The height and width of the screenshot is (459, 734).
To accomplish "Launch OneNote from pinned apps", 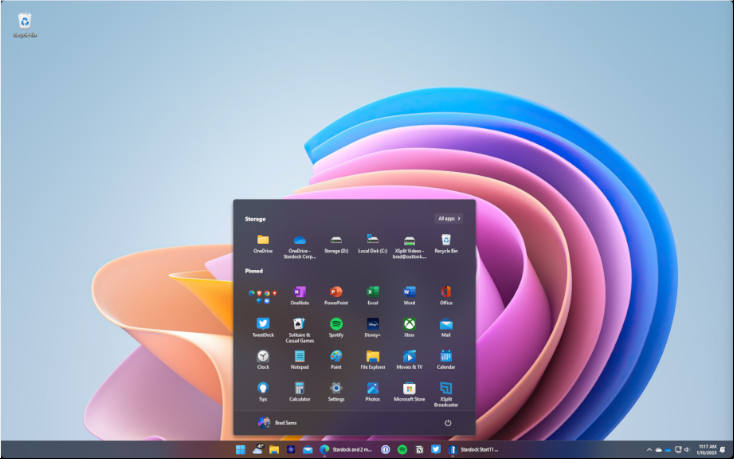I will [300, 296].
